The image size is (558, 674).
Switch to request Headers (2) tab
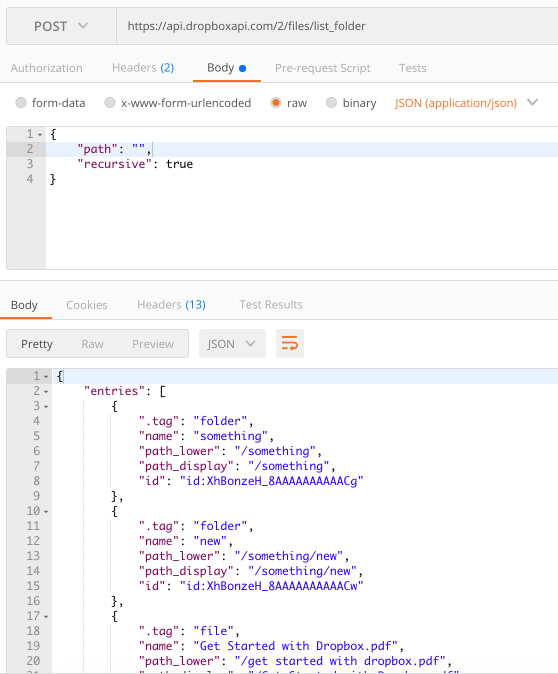143,68
